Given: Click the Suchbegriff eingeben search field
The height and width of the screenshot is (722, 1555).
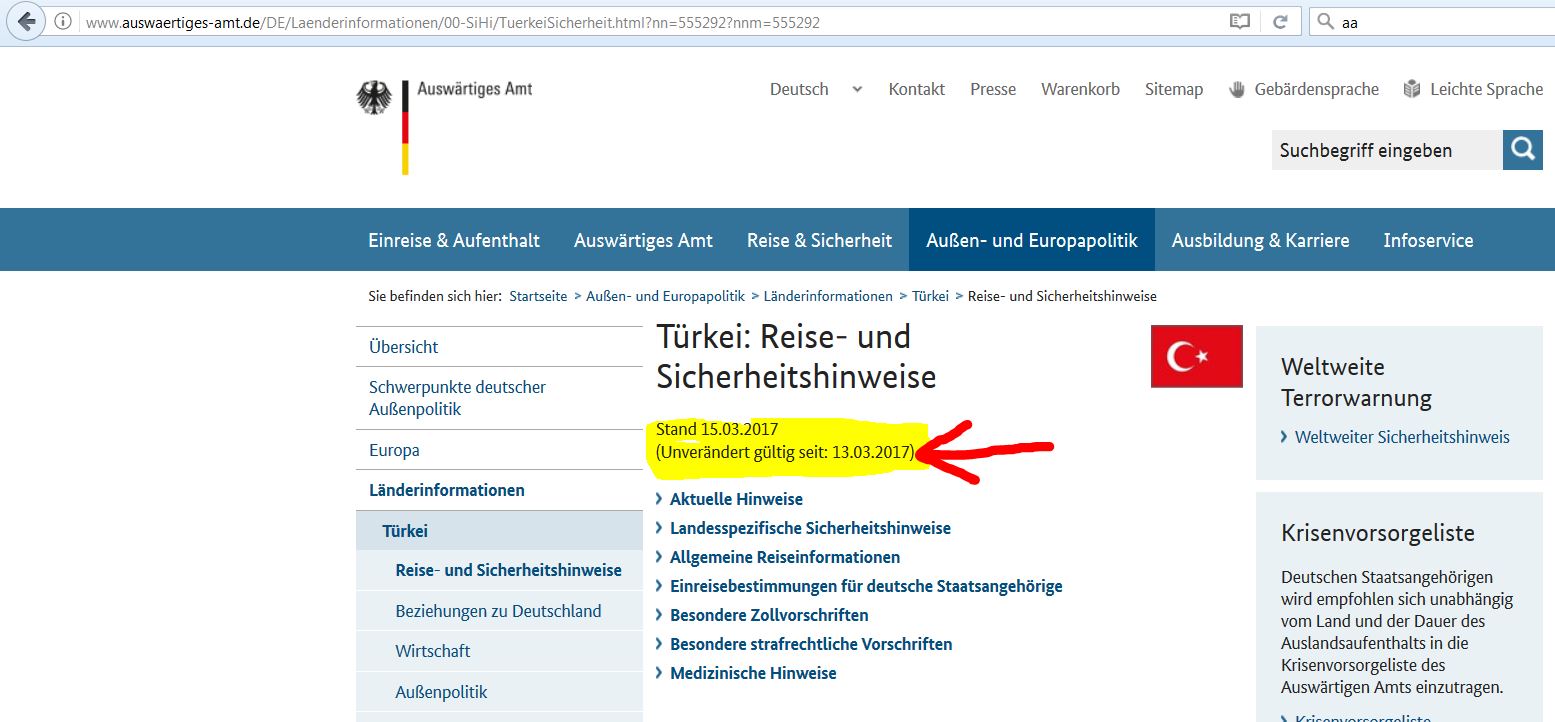Looking at the screenshot, I should click(1385, 150).
